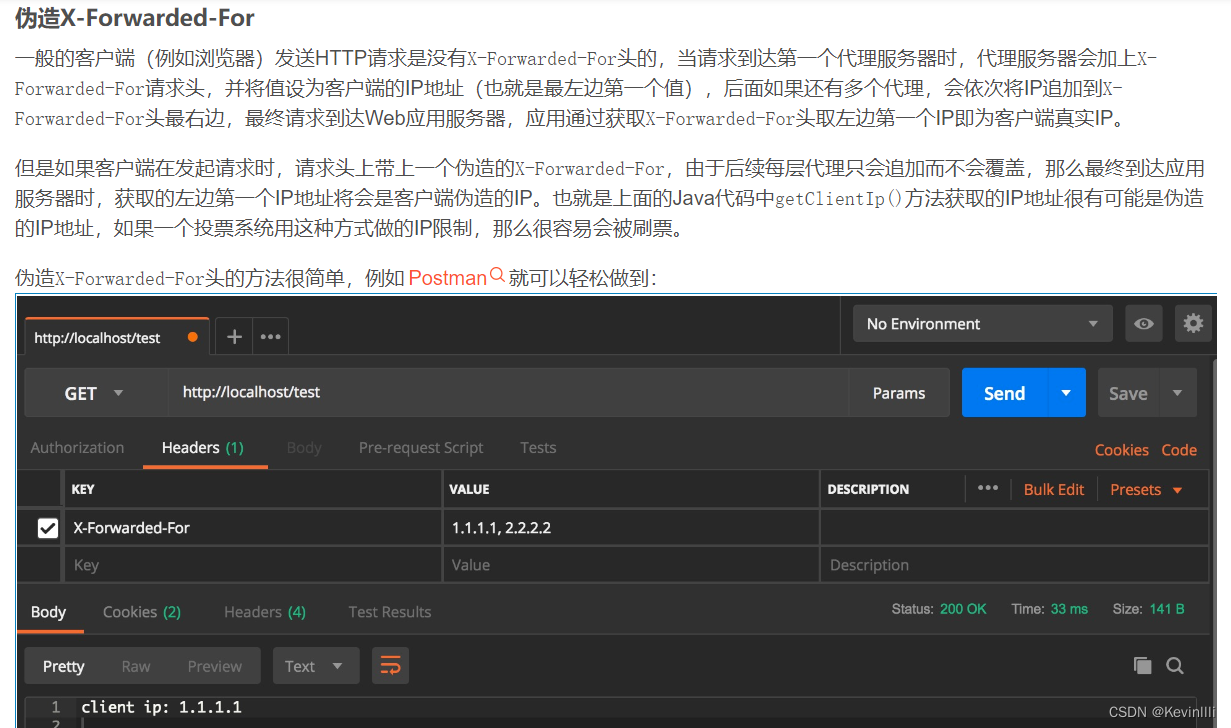Open the GET method dropdown
Viewport: 1231px width, 728px height.
95,393
